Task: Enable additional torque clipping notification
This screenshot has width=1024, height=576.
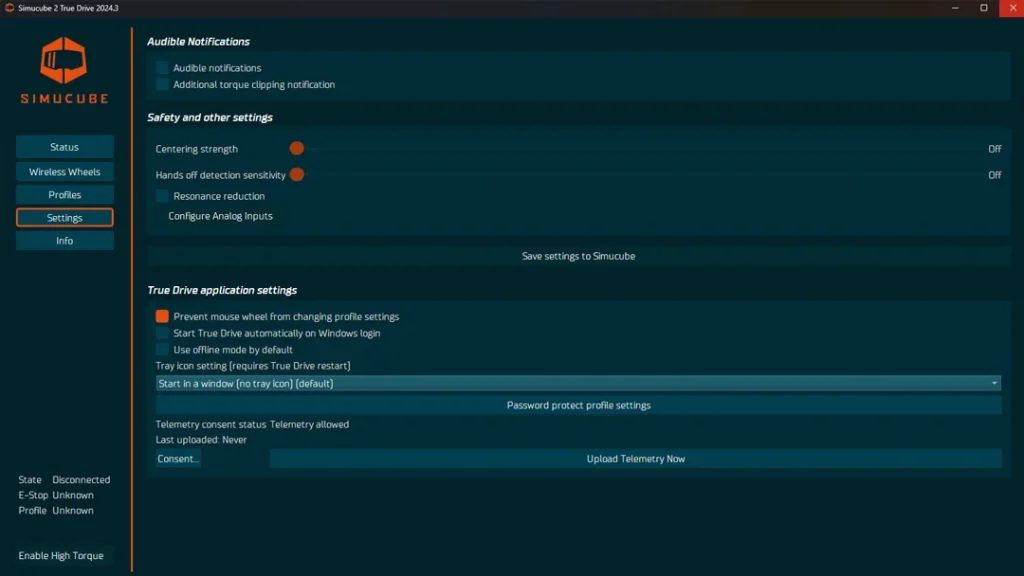Action: 162,84
